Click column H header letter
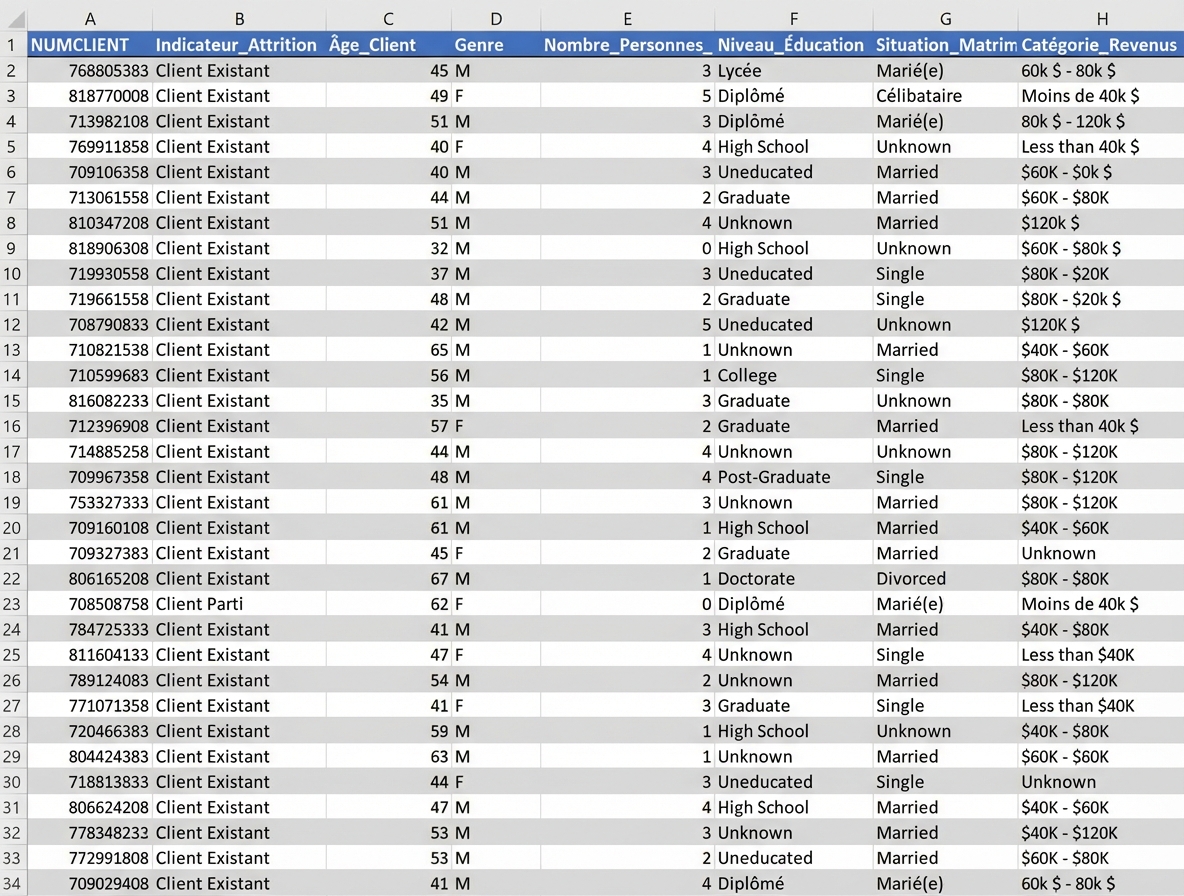 click(x=1101, y=19)
